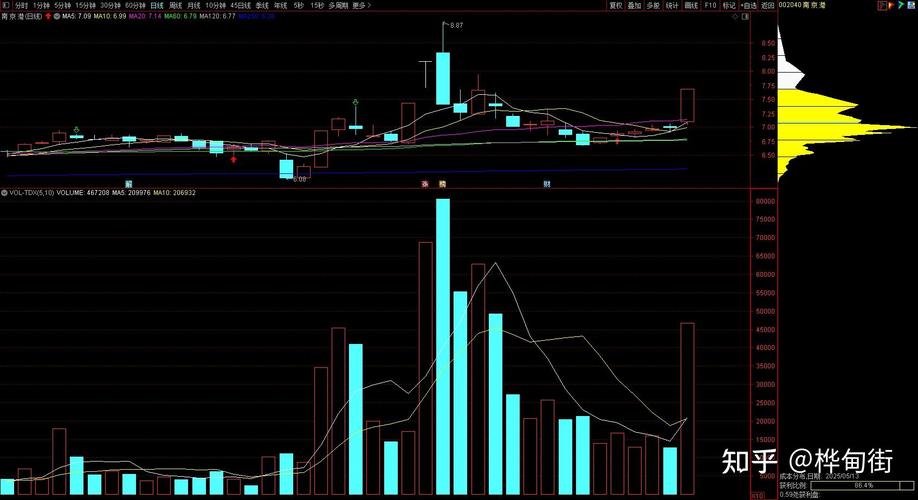Click MA60: 6.79 indicator label
Image resolution: width=918 pixels, height=500 pixels.
180,16
